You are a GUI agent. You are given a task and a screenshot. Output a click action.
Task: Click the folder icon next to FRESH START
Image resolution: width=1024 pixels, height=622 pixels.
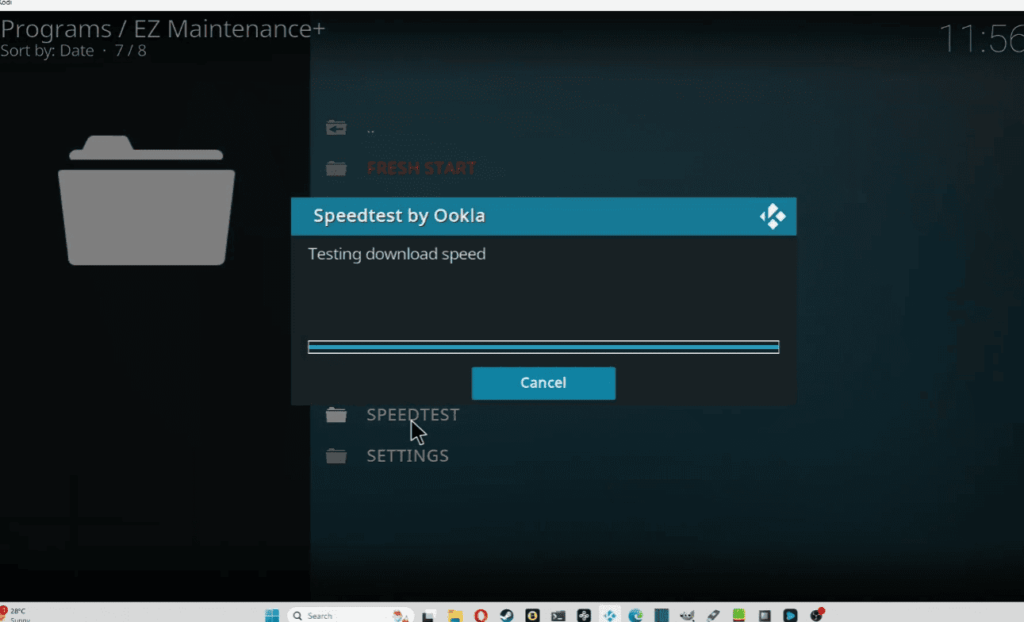point(336,168)
